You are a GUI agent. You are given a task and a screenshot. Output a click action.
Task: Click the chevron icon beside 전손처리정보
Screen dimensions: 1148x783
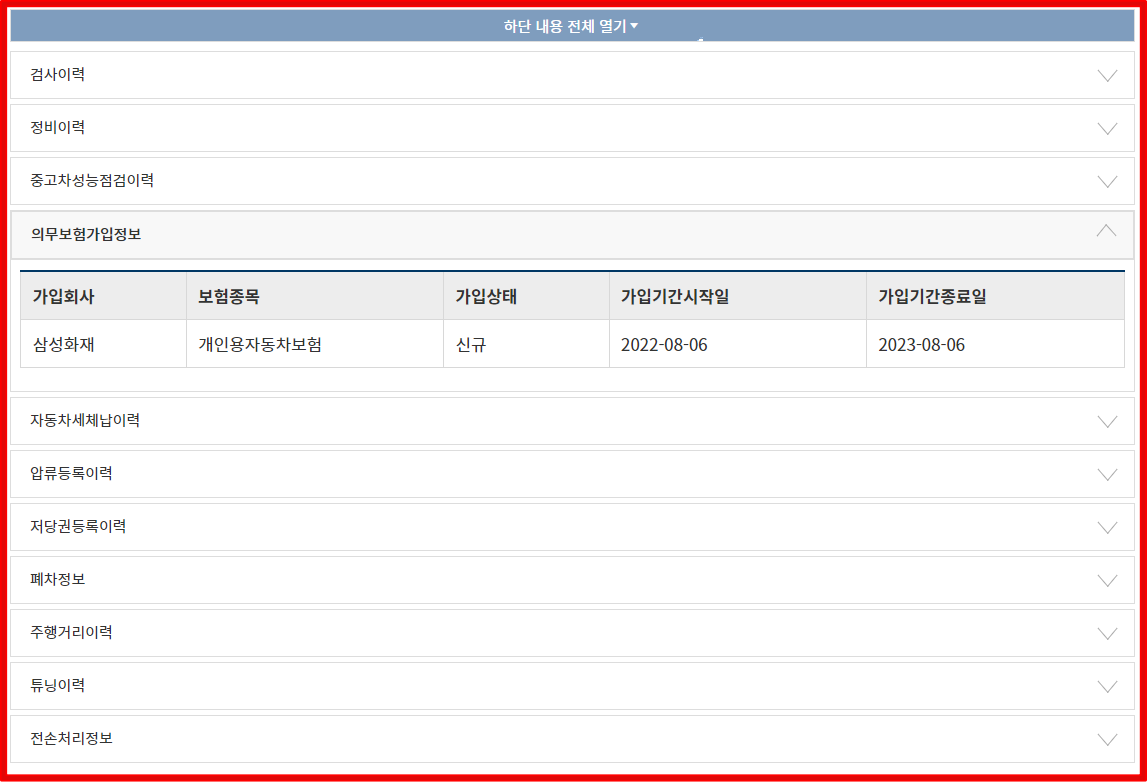pos(1107,738)
